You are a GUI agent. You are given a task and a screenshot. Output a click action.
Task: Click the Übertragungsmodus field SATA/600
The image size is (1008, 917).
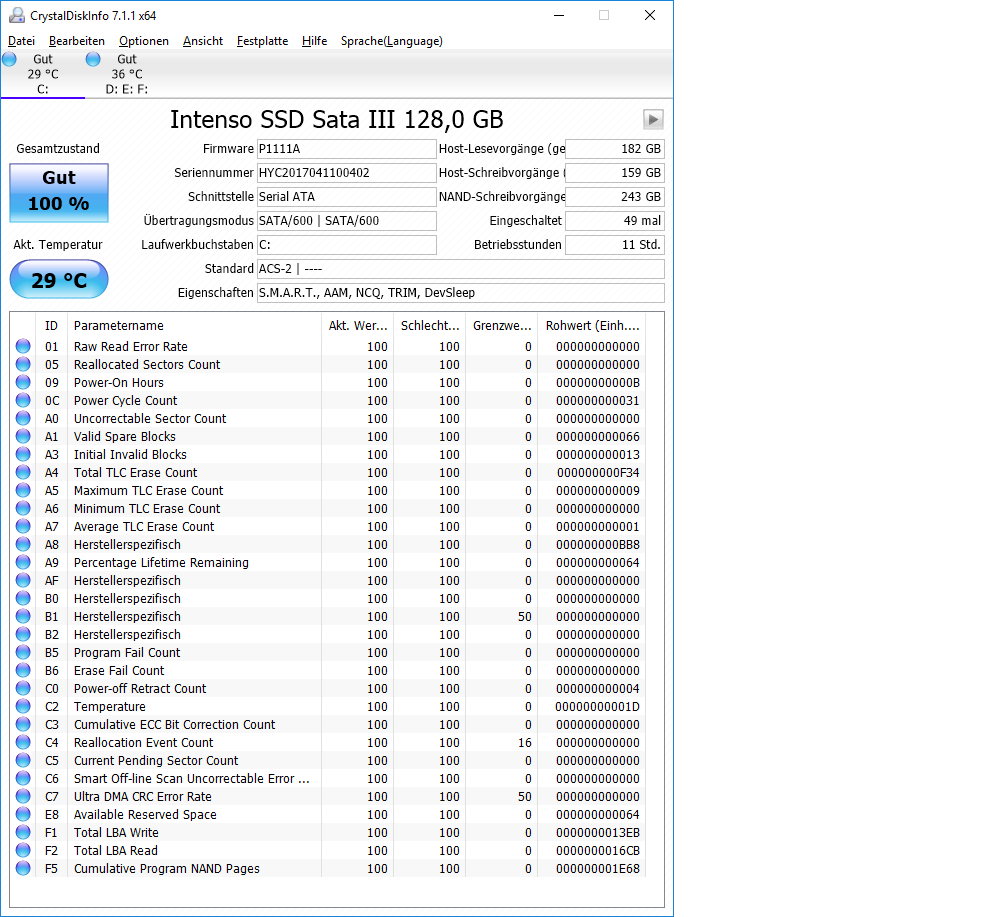pyautogui.click(x=346, y=221)
